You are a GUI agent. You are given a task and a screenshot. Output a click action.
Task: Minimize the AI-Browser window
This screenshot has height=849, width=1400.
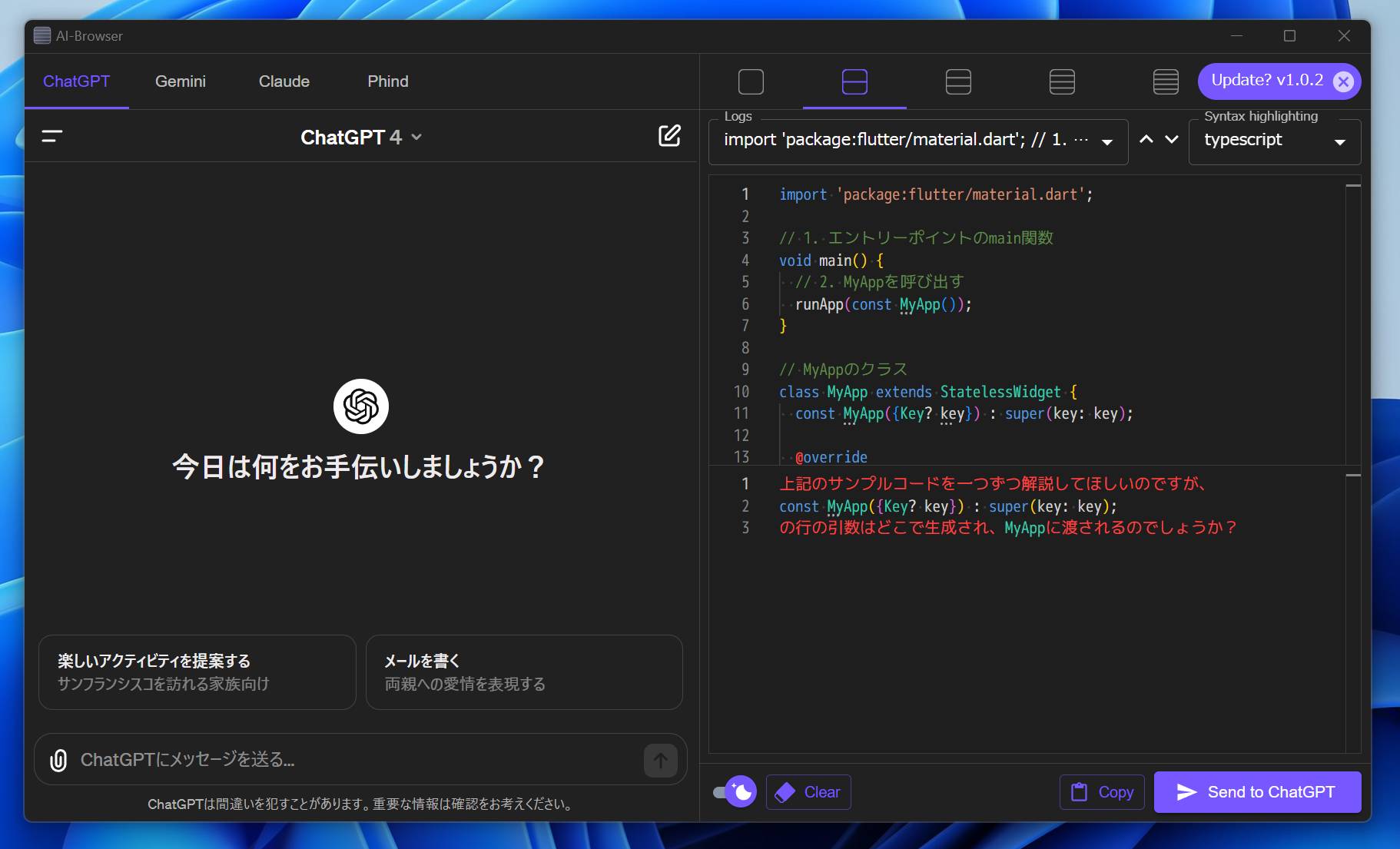click(x=1236, y=36)
